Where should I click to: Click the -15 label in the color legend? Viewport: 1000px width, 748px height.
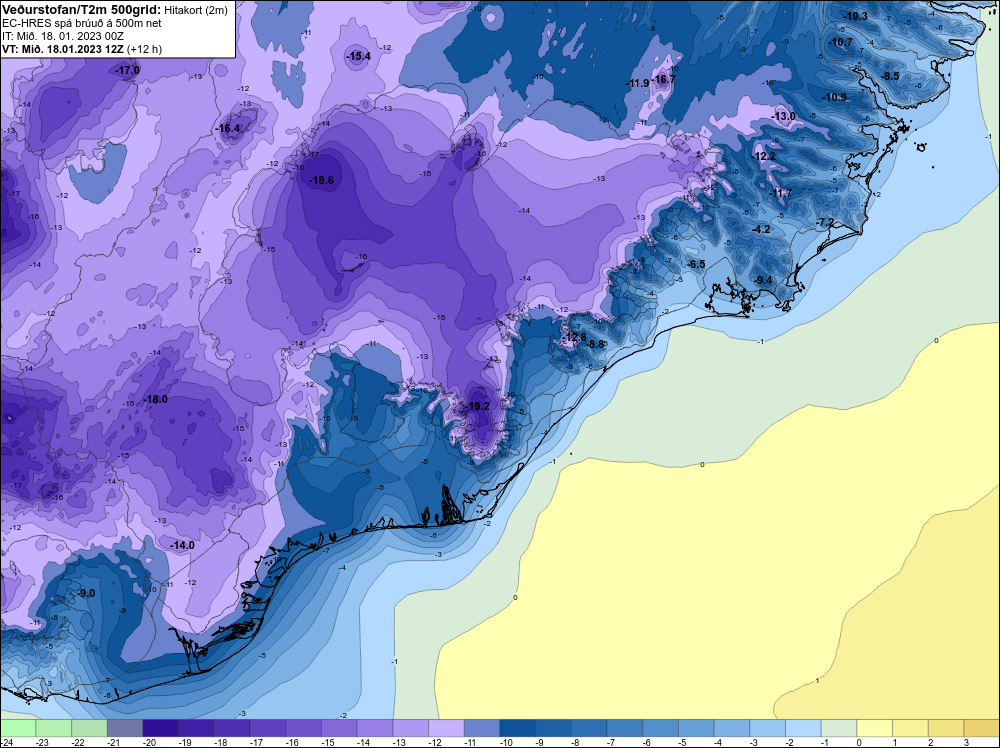pos(328,742)
